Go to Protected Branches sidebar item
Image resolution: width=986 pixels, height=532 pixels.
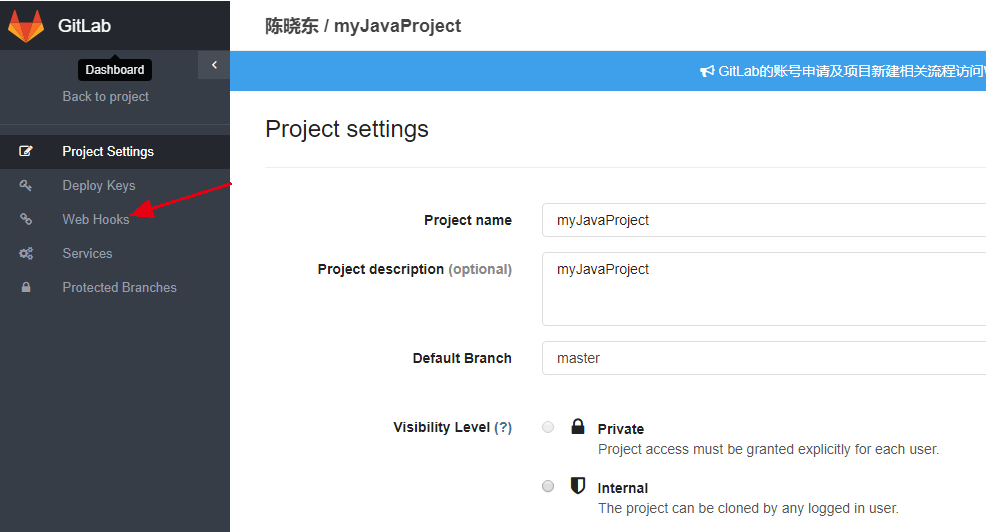click(x=119, y=287)
